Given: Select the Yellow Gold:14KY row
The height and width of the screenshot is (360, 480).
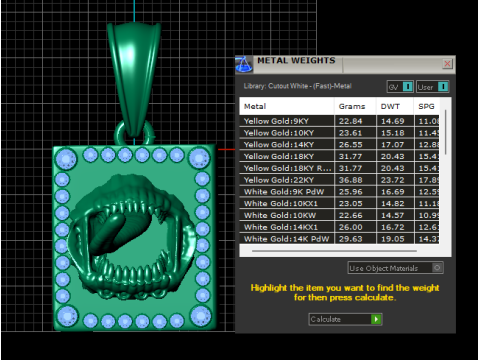Looking at the screenshot, I should coord(339,144).
